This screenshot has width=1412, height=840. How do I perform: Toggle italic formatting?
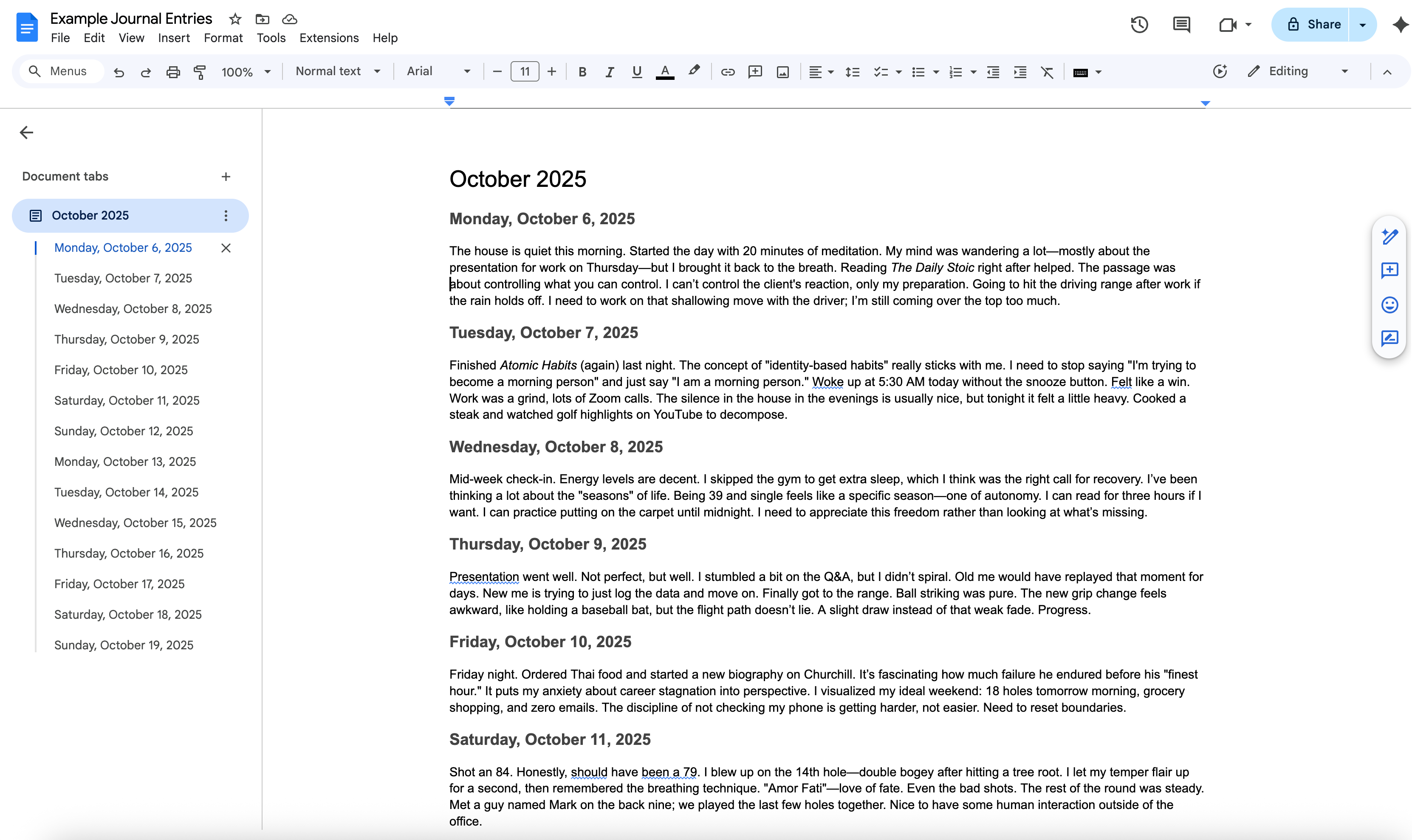click(609, 72)
